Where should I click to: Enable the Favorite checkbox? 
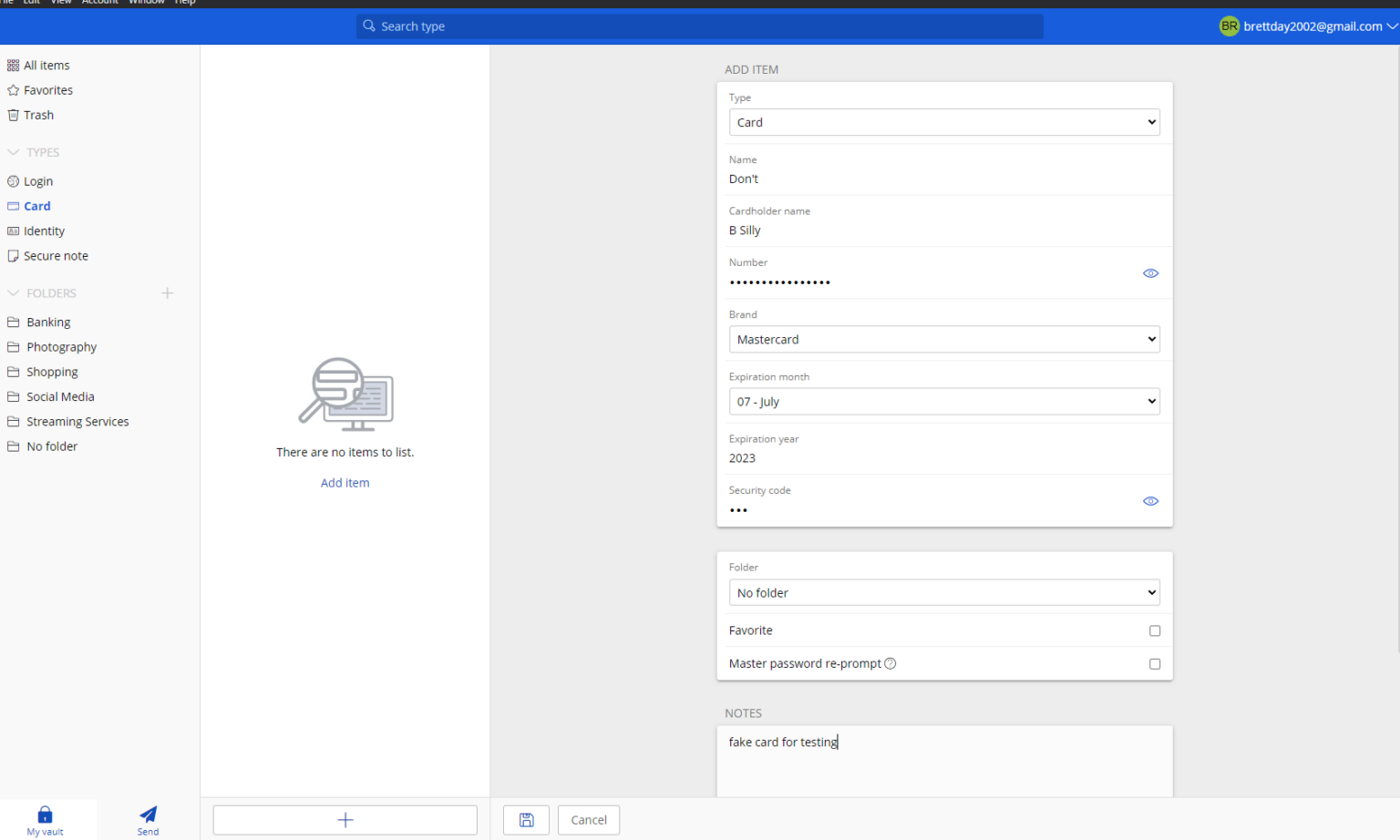tap(1155, 630)
